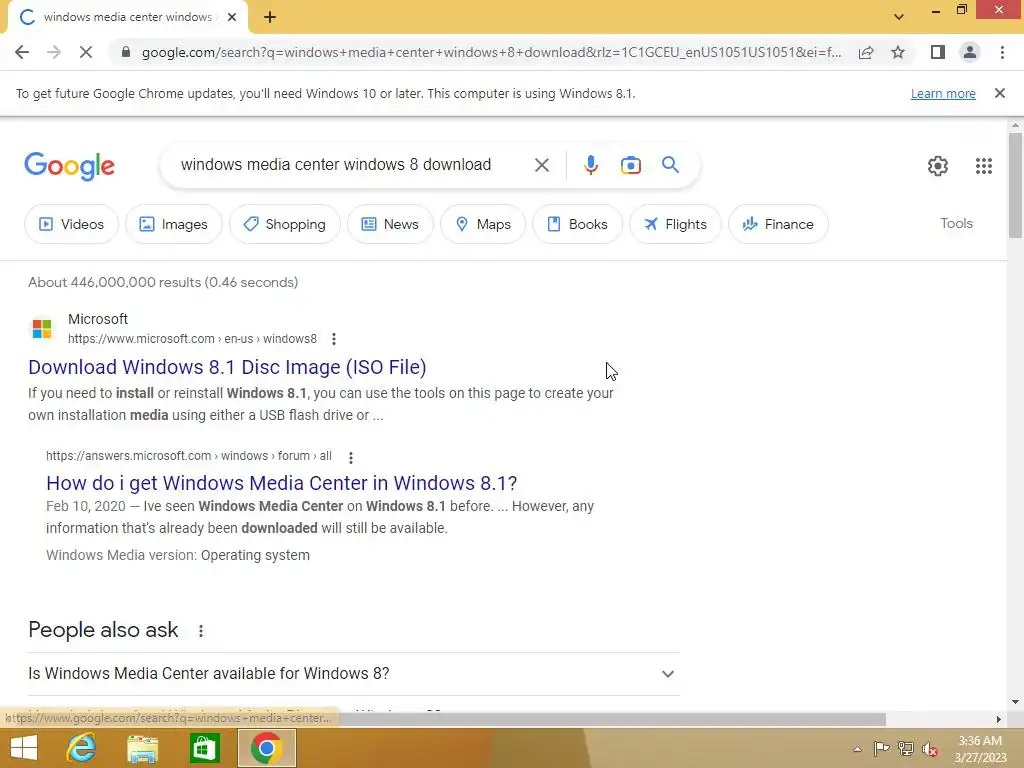Click the horizontal scrollbar right arrow
The image size is (1024, 768).
click(x=999, y=719)
